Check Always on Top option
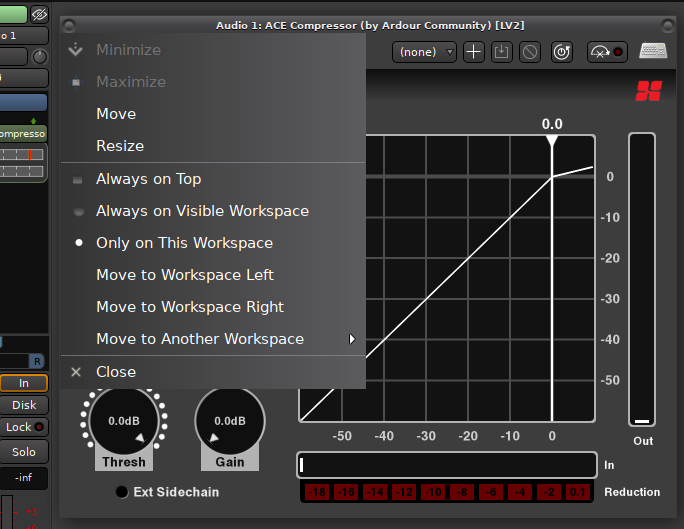684x529 pixels. [x=148, y=179]
